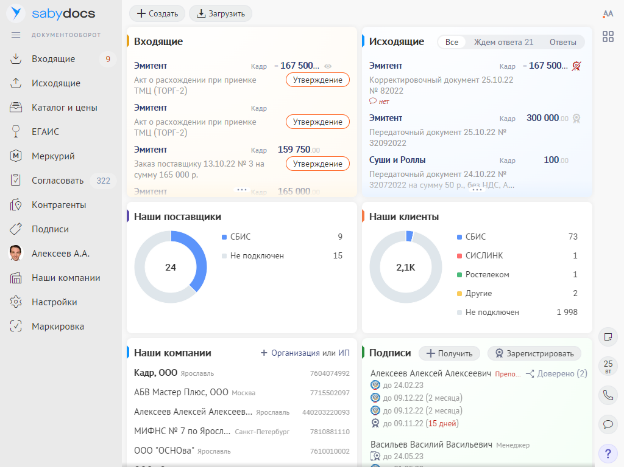The width and height of the screenshot is (624, 467).
Task: Open the АБВ Мастер Плюс, ООО row
Action: point(242,392)
